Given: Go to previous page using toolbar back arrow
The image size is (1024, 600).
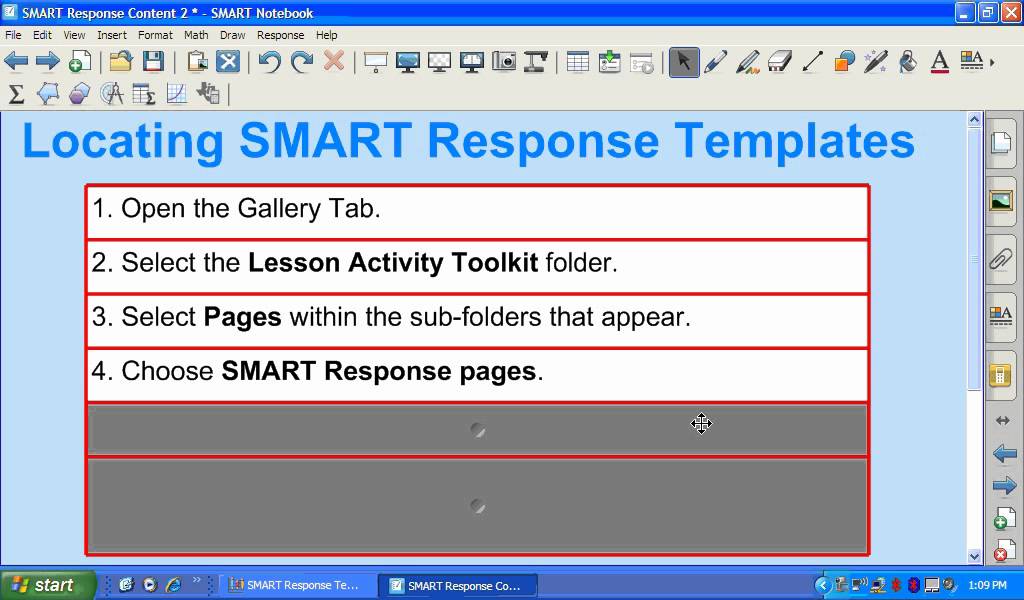Looking at the screenshot, I should pyautogui.click(x=16, y=62).
